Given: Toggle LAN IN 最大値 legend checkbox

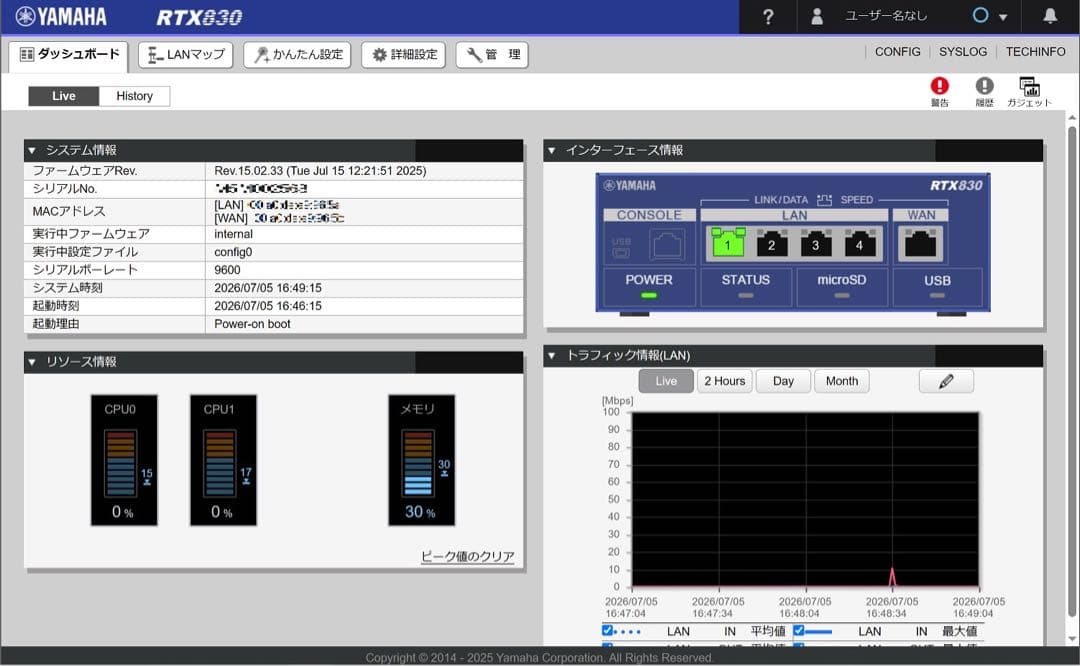Looking at the screenshot, I should pyautogui.click(x=798, y=630).
